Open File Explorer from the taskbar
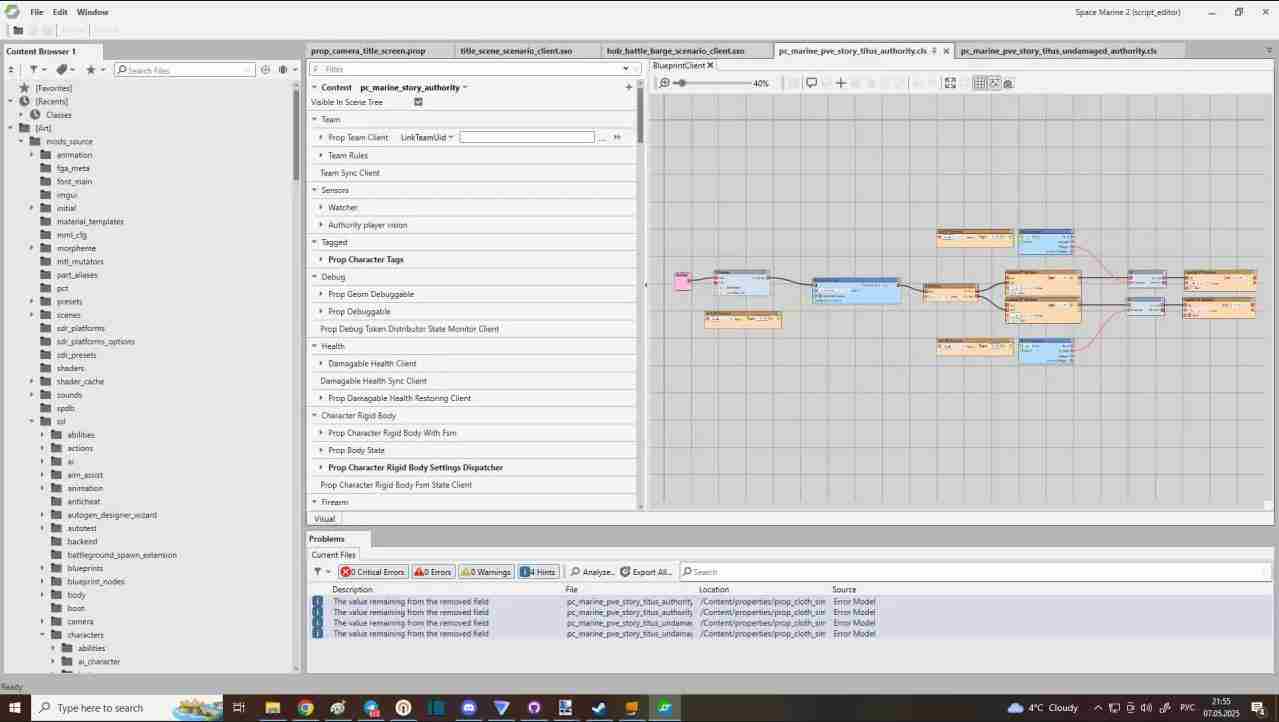 pyautogui.click(x=272, y=708)
